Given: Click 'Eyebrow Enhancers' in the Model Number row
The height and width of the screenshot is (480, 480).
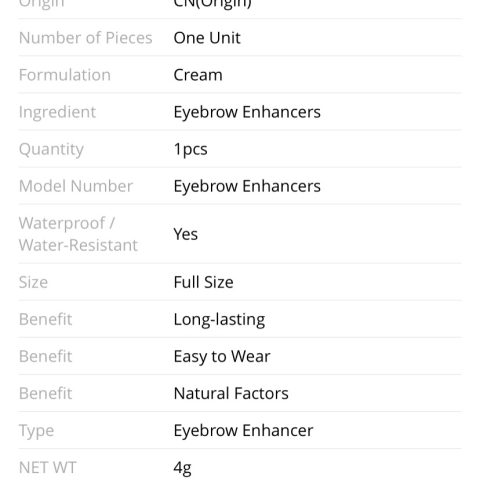Looking at the screenshot, I should click(247, 186).
